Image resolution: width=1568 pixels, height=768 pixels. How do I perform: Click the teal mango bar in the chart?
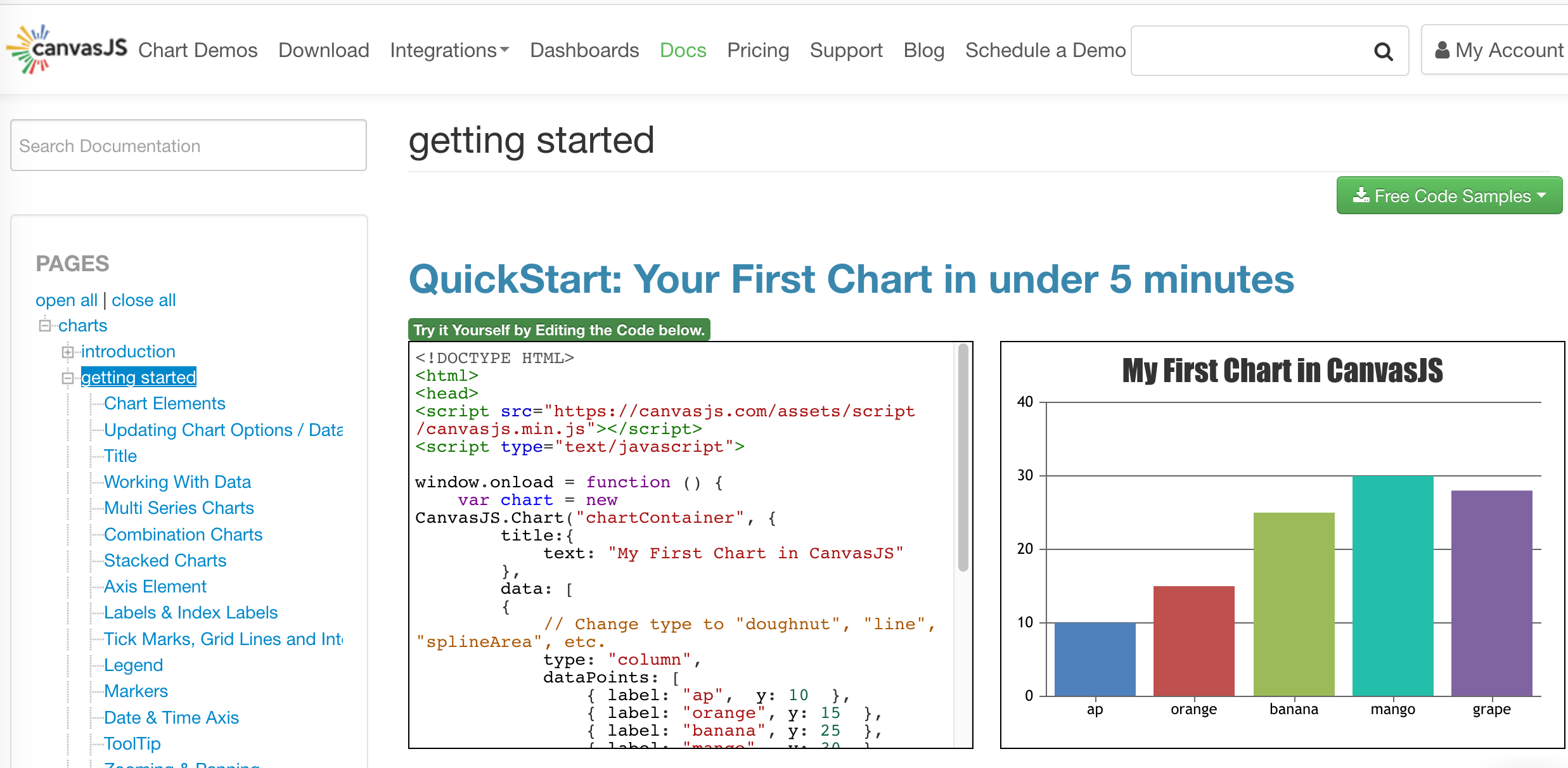[1392, 586]
